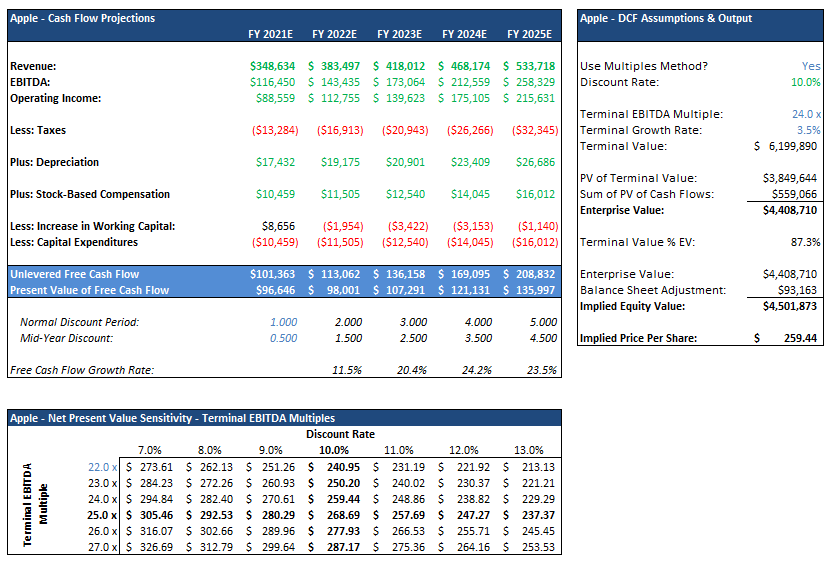Image resolution: width=832 pixels, height=564 pixels.
Task: Select the Mid-Year Discount 0.500 cell
Action: pyautogui.click(x=283, y=338)
